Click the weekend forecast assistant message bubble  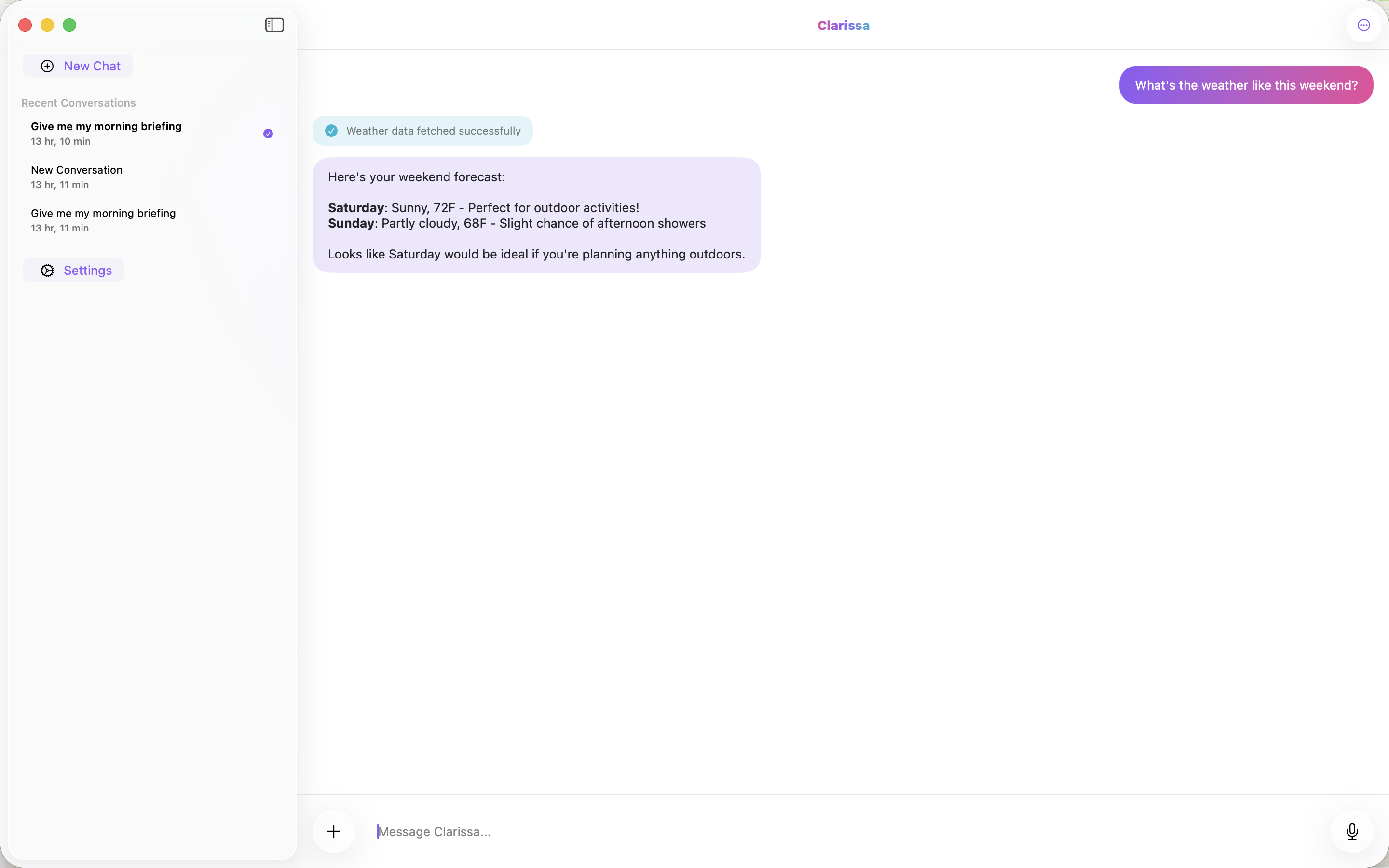click(536, 215)
